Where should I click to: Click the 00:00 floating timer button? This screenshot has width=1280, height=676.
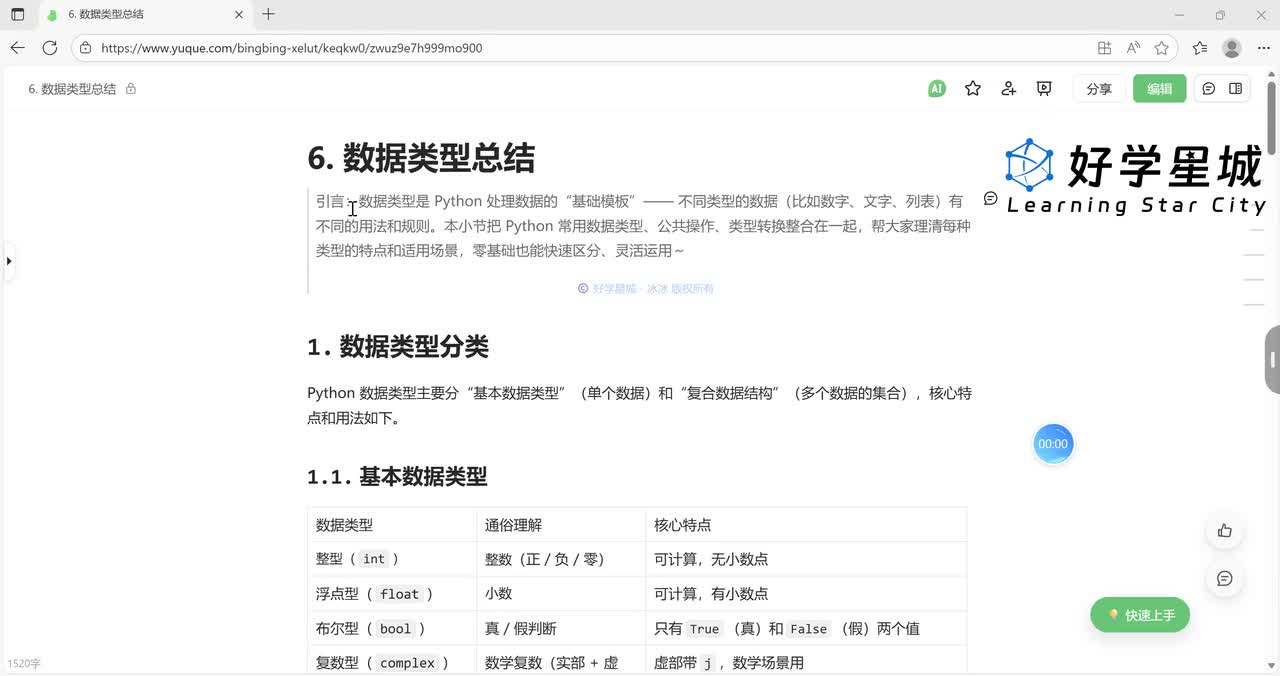pyautogui.click(x=1053, y=444)
